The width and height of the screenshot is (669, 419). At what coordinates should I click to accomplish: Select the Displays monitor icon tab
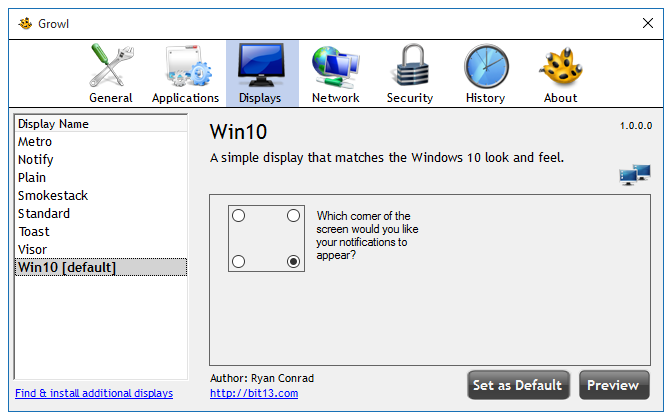click(x=261, y=73)
